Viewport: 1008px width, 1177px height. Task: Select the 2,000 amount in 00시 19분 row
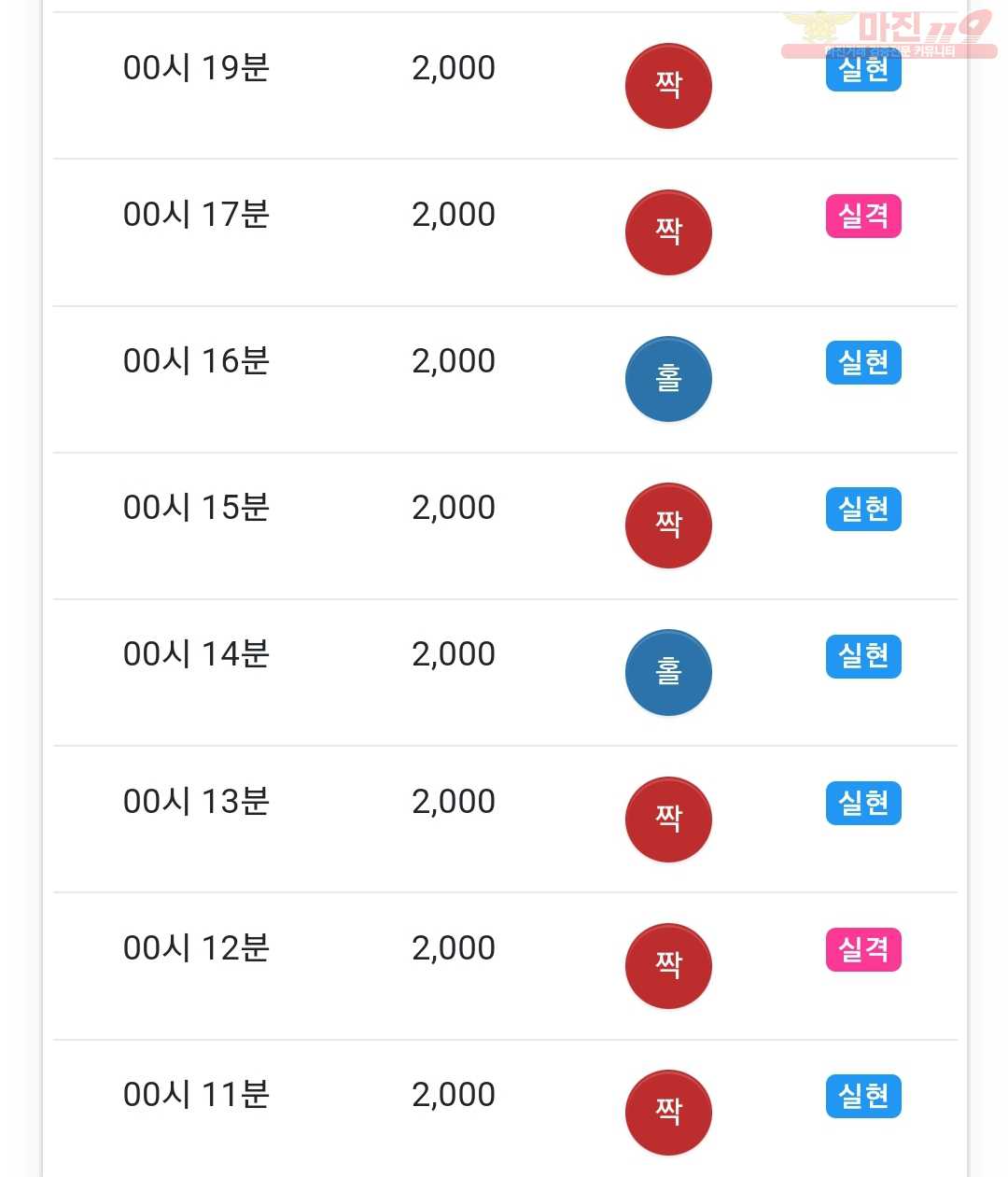(x=454, y=68)
